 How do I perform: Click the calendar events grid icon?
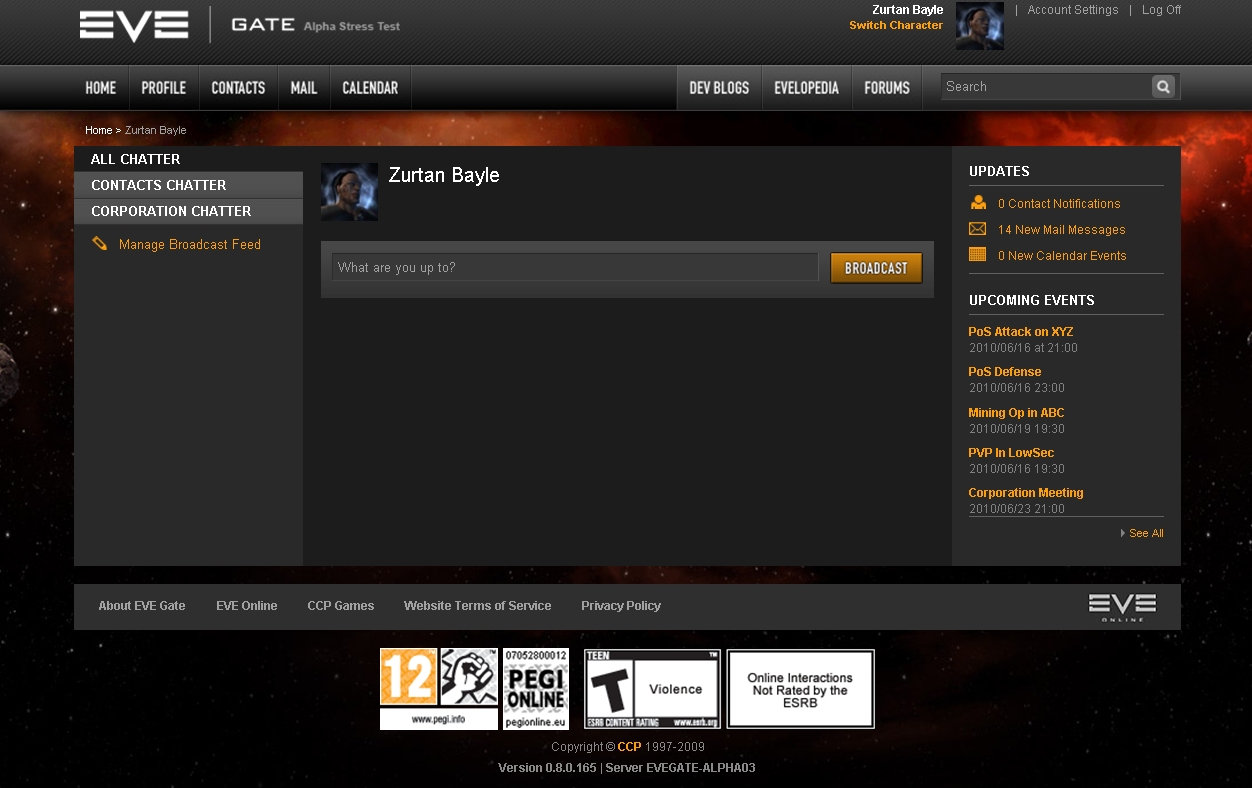(x=978, y=255)
